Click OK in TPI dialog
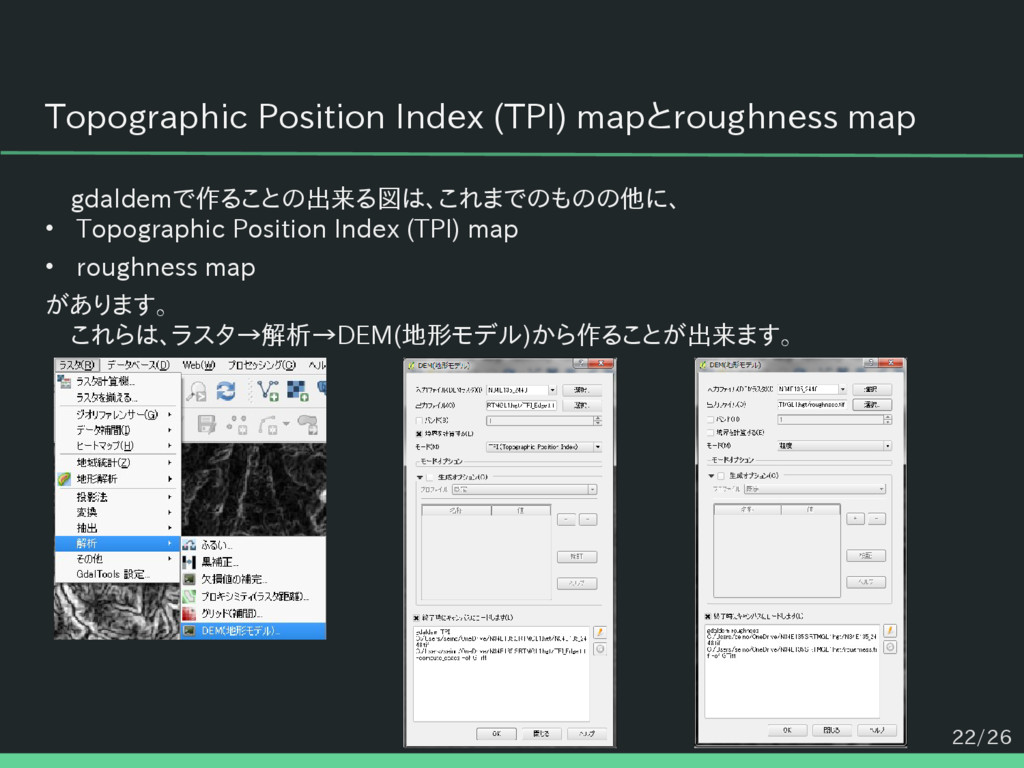Screen dimensions: 1024x768 tap(496, 733)
